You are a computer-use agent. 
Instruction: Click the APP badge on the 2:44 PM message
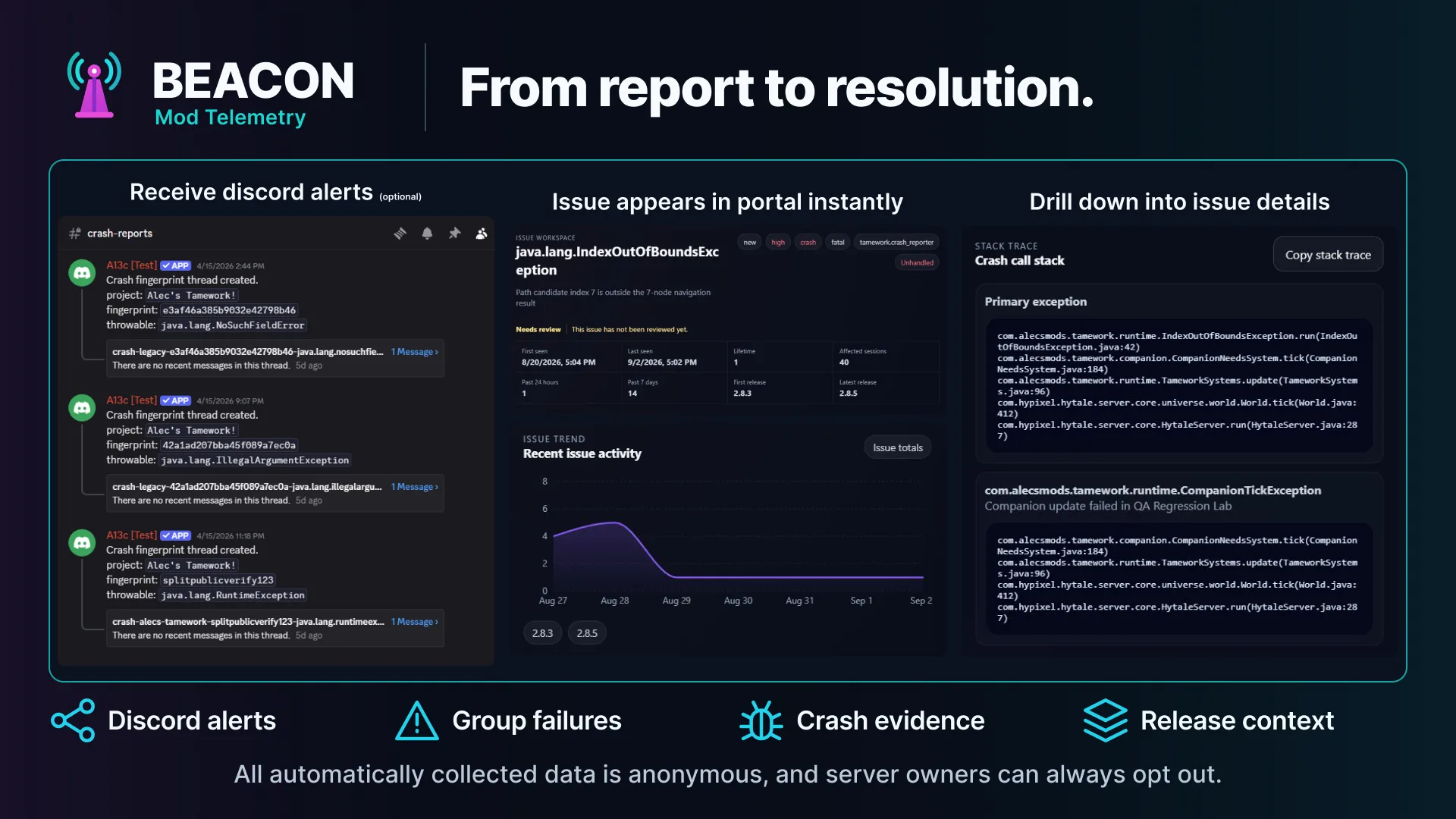[176, 266]
